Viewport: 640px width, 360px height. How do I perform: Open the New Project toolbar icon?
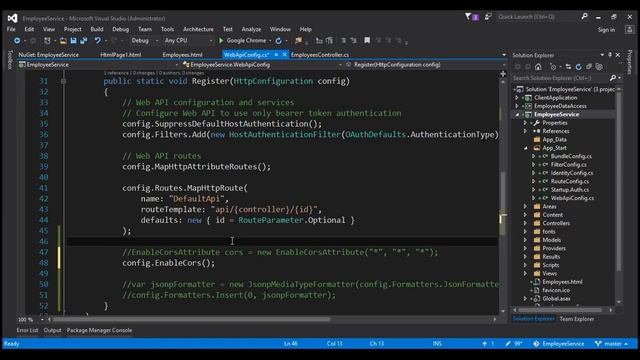47,40
